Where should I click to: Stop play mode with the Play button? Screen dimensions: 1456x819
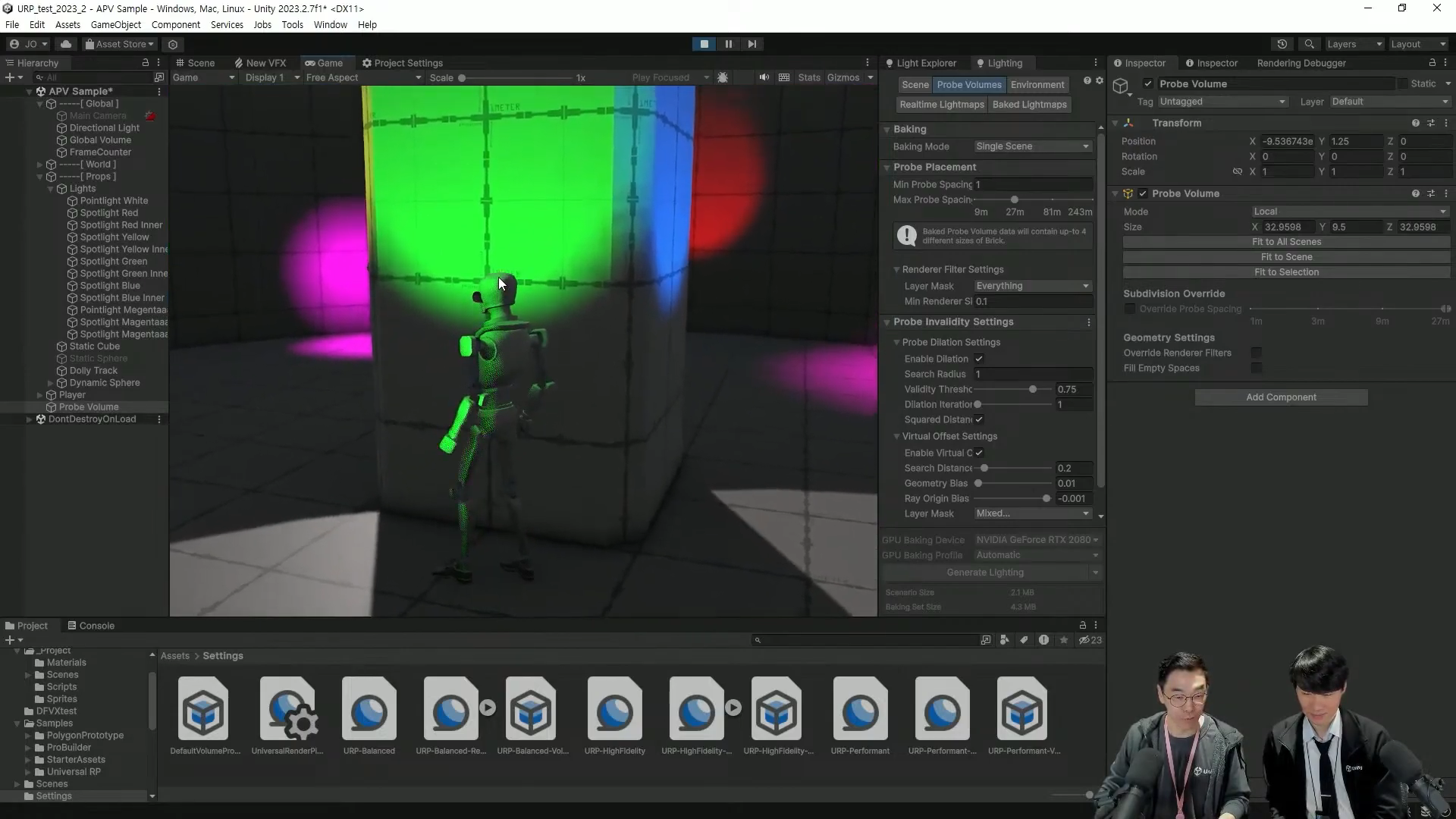pyautogui.click(x=704, y=44)
